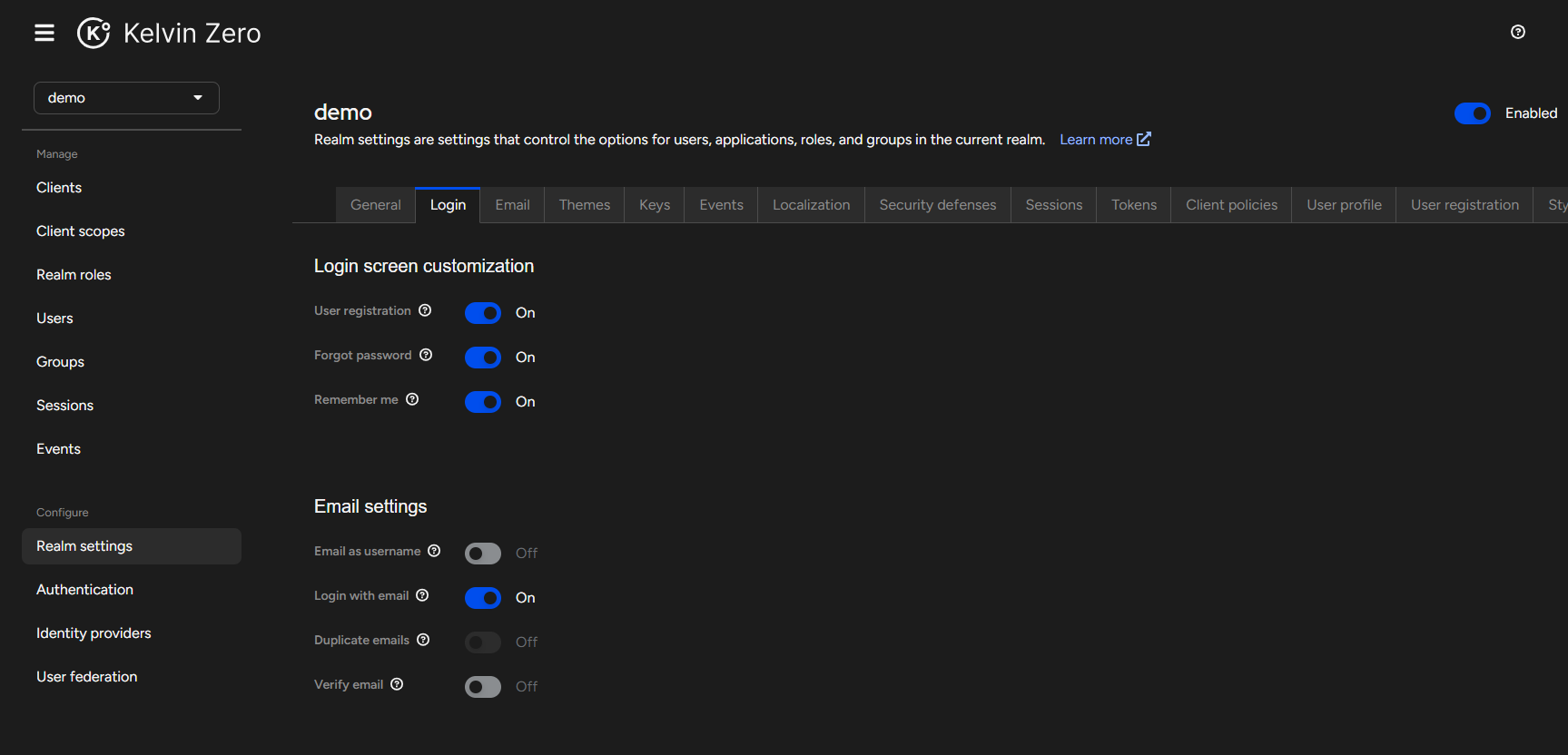Disable the User registration toggle

click(483, 313)
